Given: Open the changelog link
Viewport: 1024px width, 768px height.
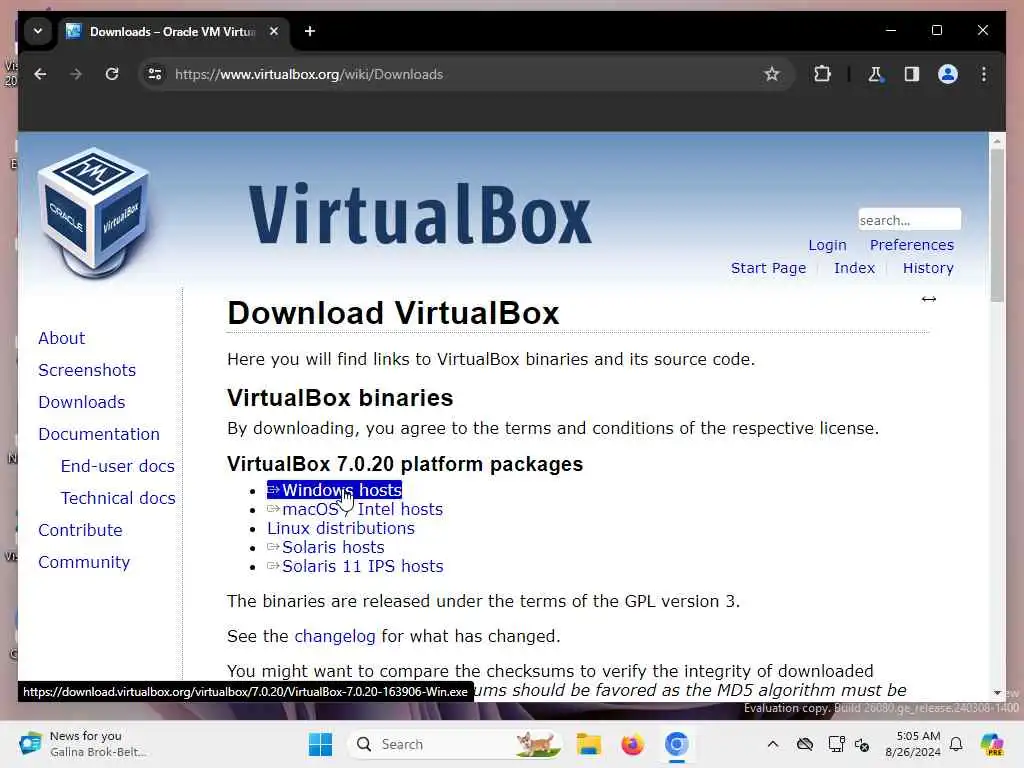Looking at the screenshot, I should pyautogui.click(x=335, y=637).
